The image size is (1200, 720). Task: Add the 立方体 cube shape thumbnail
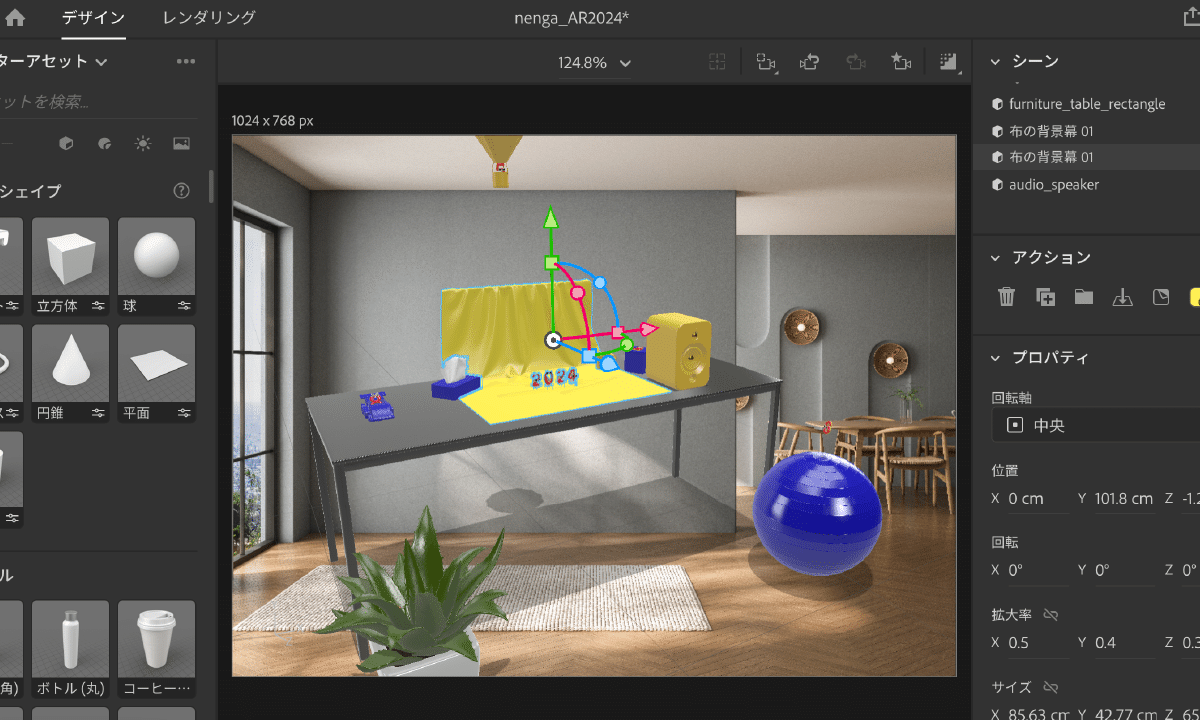[70, 256]
